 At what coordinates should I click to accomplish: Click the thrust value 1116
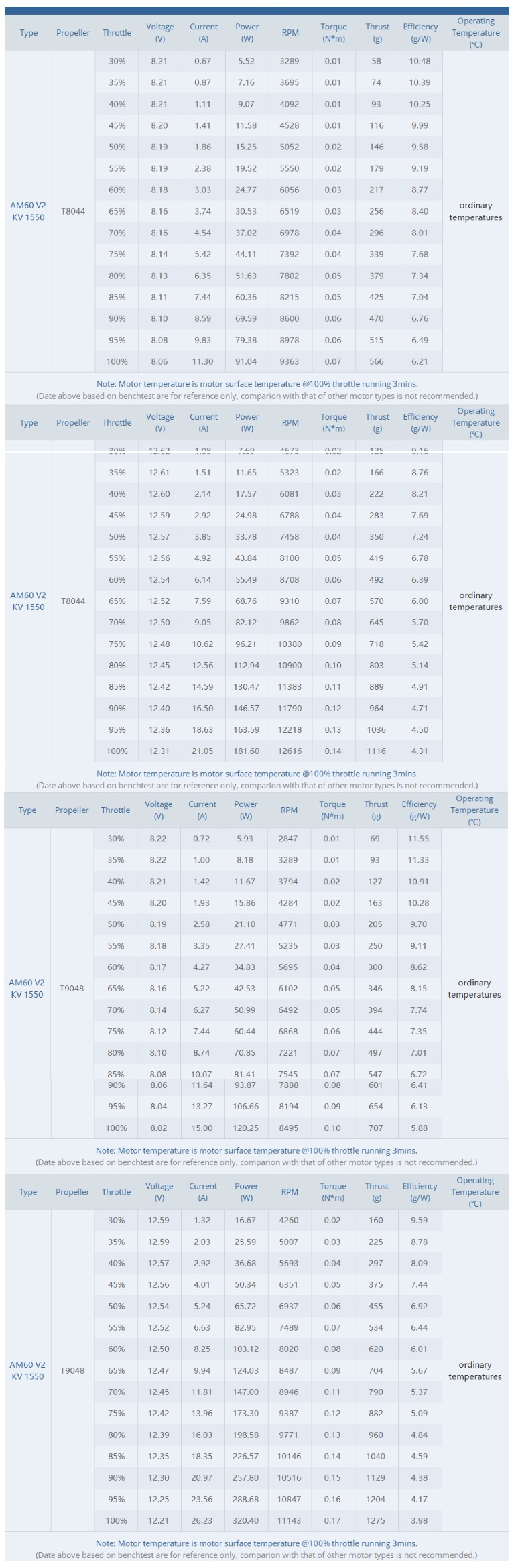377,751
